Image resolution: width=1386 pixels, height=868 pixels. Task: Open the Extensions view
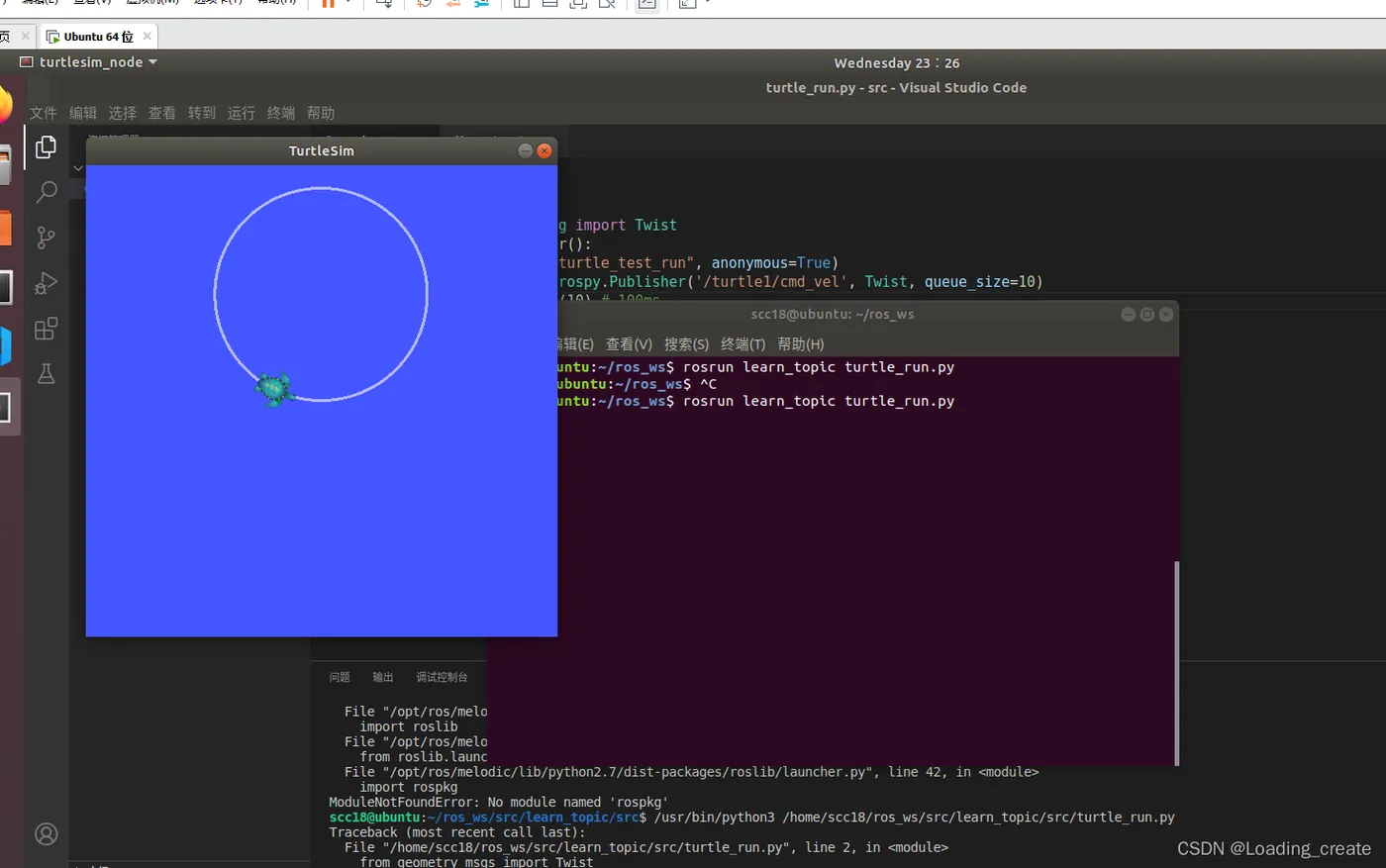pos(46,329)
